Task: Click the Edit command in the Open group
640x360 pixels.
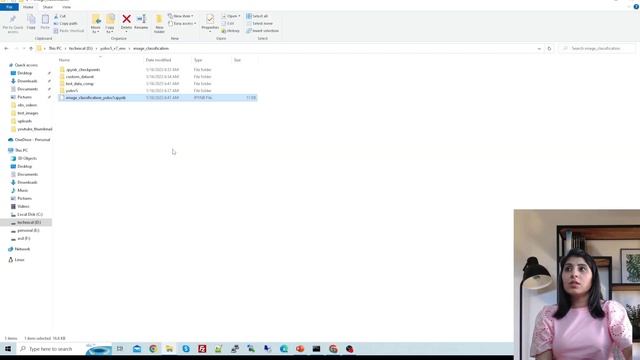Action: click(228, 24)
